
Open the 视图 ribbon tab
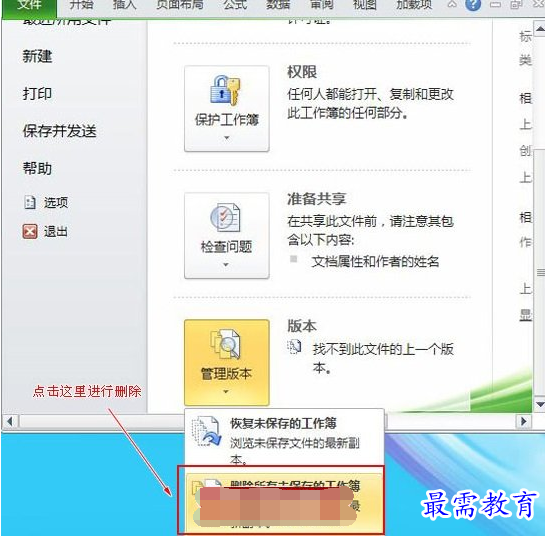365,5
